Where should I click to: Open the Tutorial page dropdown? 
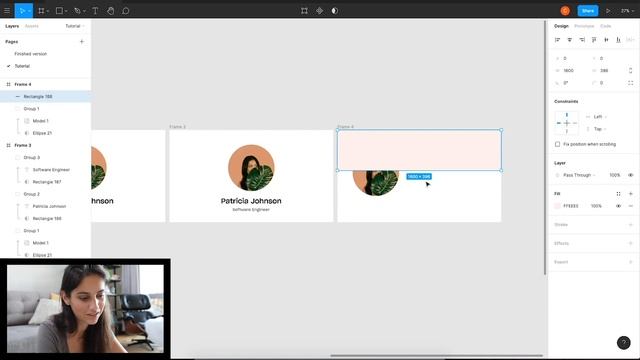[x=75, y=26]
